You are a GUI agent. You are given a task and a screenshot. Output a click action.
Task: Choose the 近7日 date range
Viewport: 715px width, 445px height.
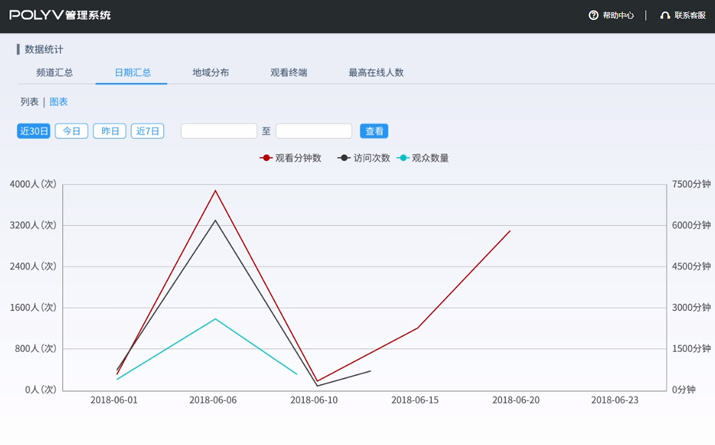pyautogui.click(x=147, y=131)
